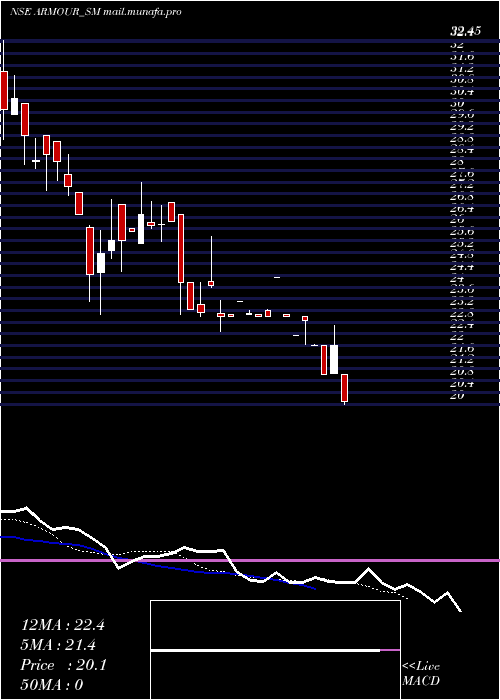
Task: Click the 'MACD' label
Action: [x=419, y=682]
